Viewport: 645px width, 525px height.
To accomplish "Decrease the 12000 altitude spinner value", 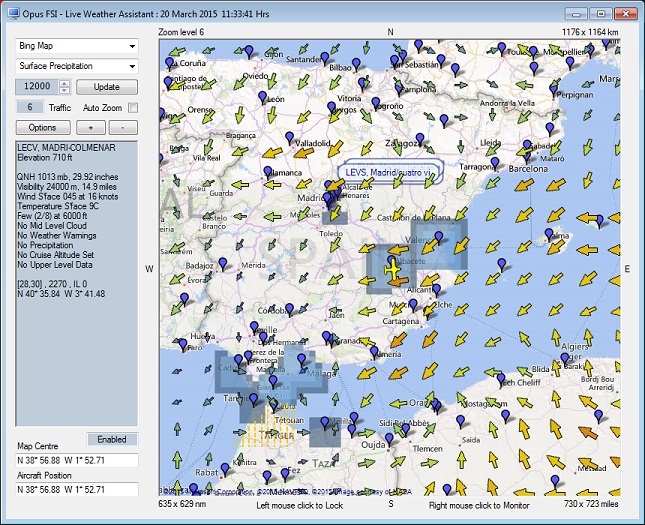I will pos(65,90).
